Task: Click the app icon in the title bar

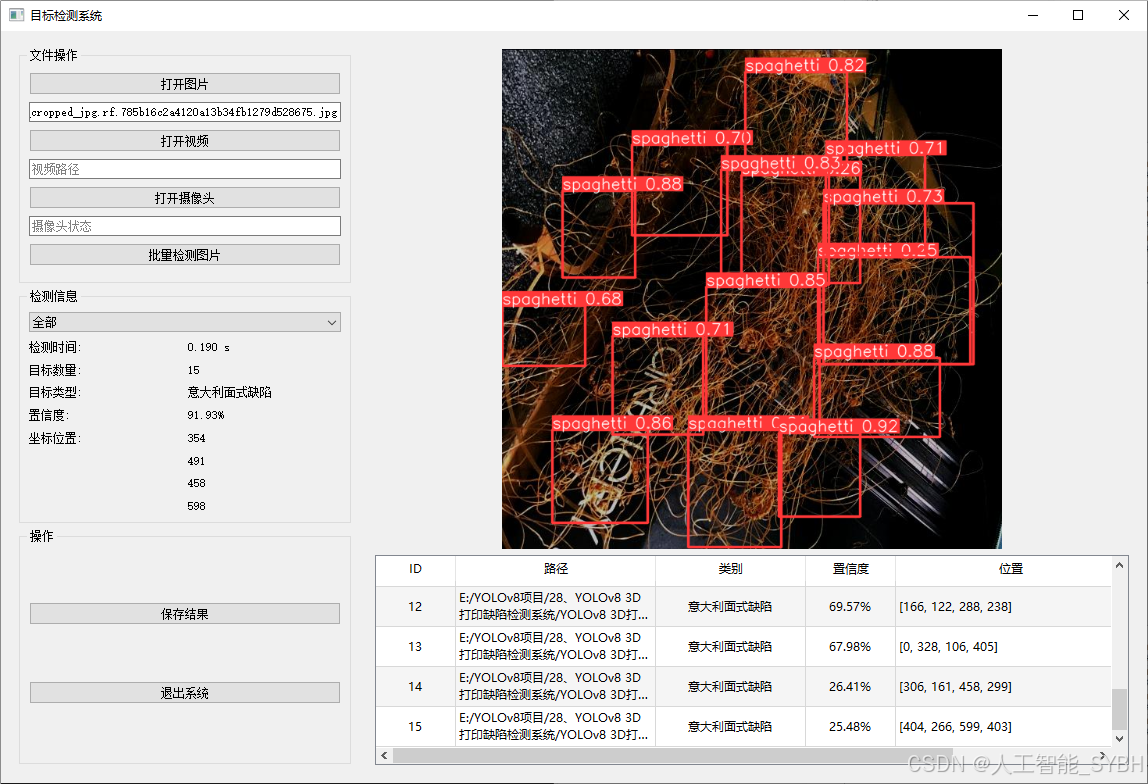Action: 16,15
